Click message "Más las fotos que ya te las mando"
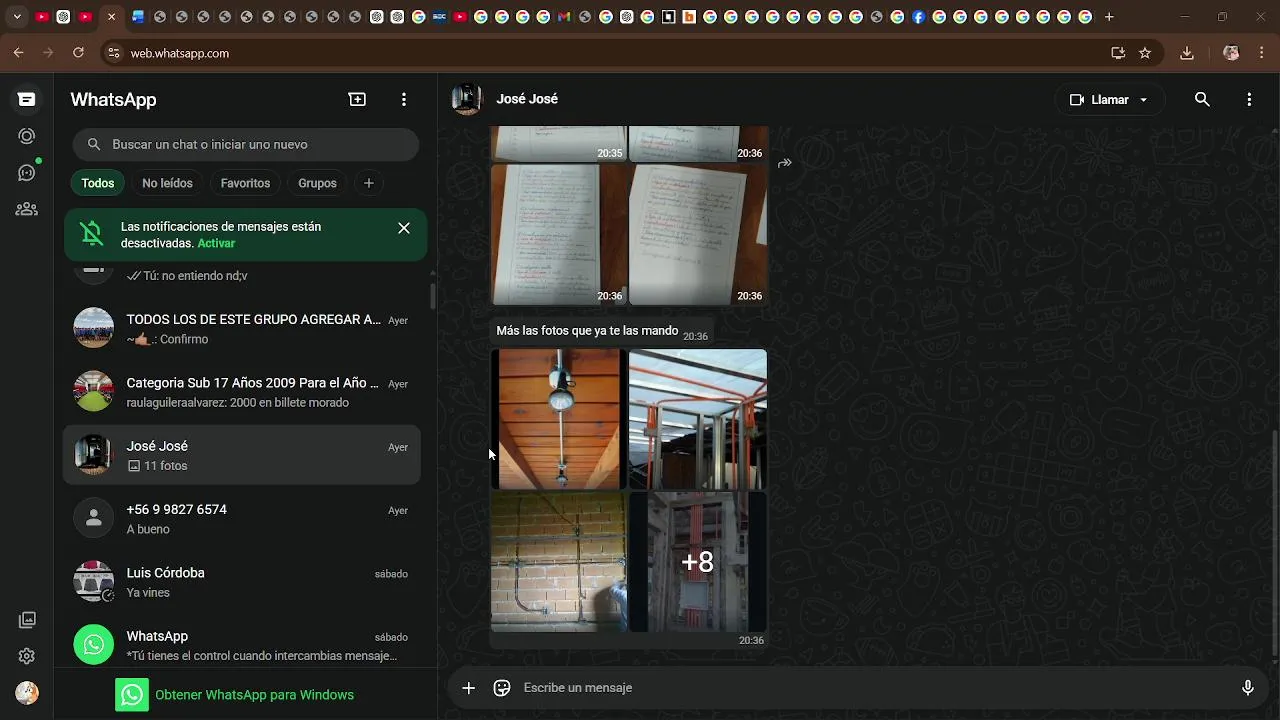Viewport: 1280px width, 720px height. (587, 331)
